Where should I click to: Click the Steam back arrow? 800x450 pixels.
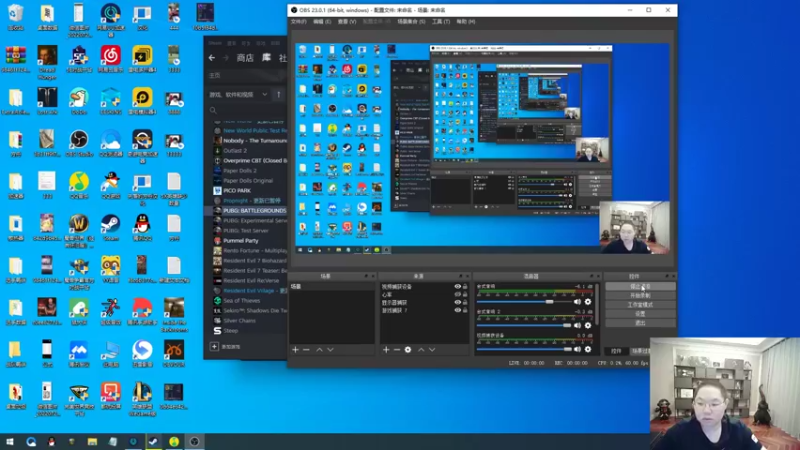click(212, 58)
